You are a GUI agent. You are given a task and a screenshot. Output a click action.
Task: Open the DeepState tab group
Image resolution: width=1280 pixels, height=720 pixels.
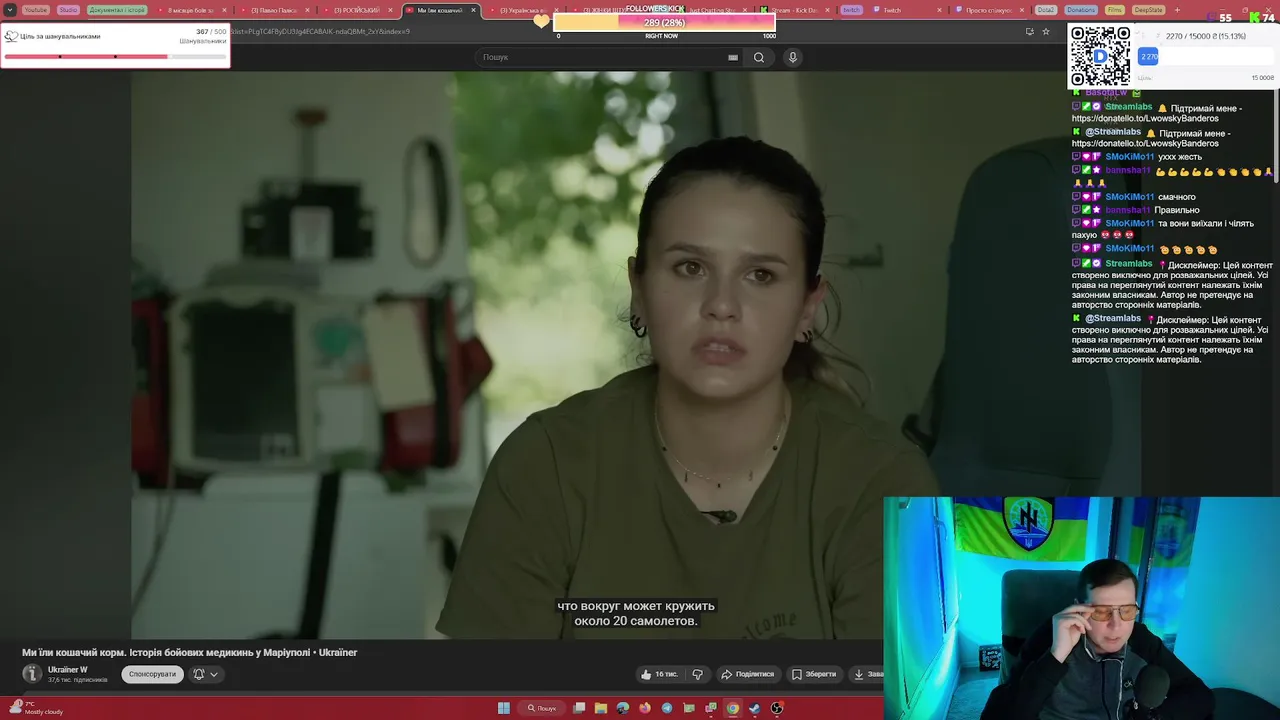pyautogui.click(x=1149, y=10)
